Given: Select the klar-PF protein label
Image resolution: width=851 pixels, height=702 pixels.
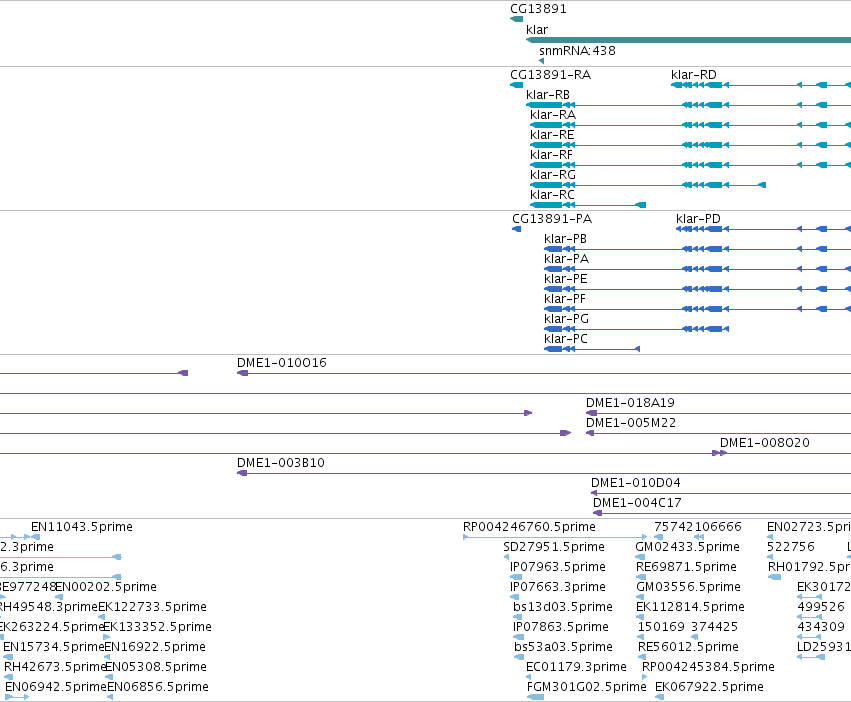Looking at the screenshot, I should coord(564,300).
